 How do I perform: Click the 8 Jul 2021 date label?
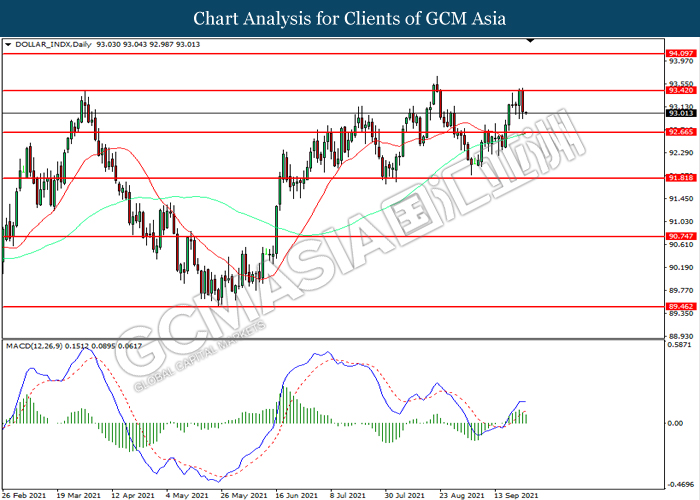(x=347, y=496)
